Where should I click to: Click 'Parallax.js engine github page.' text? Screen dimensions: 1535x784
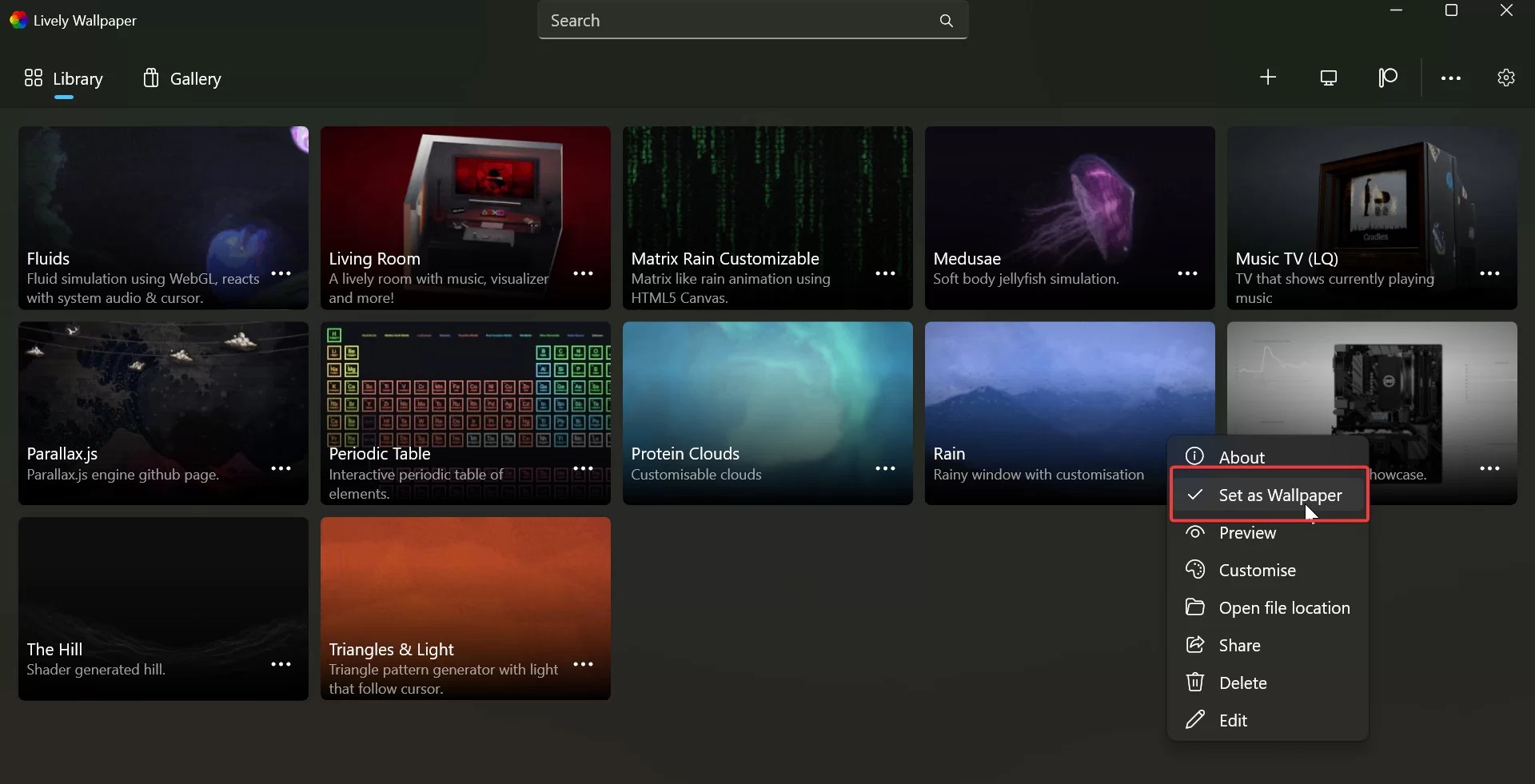point(122,475)
